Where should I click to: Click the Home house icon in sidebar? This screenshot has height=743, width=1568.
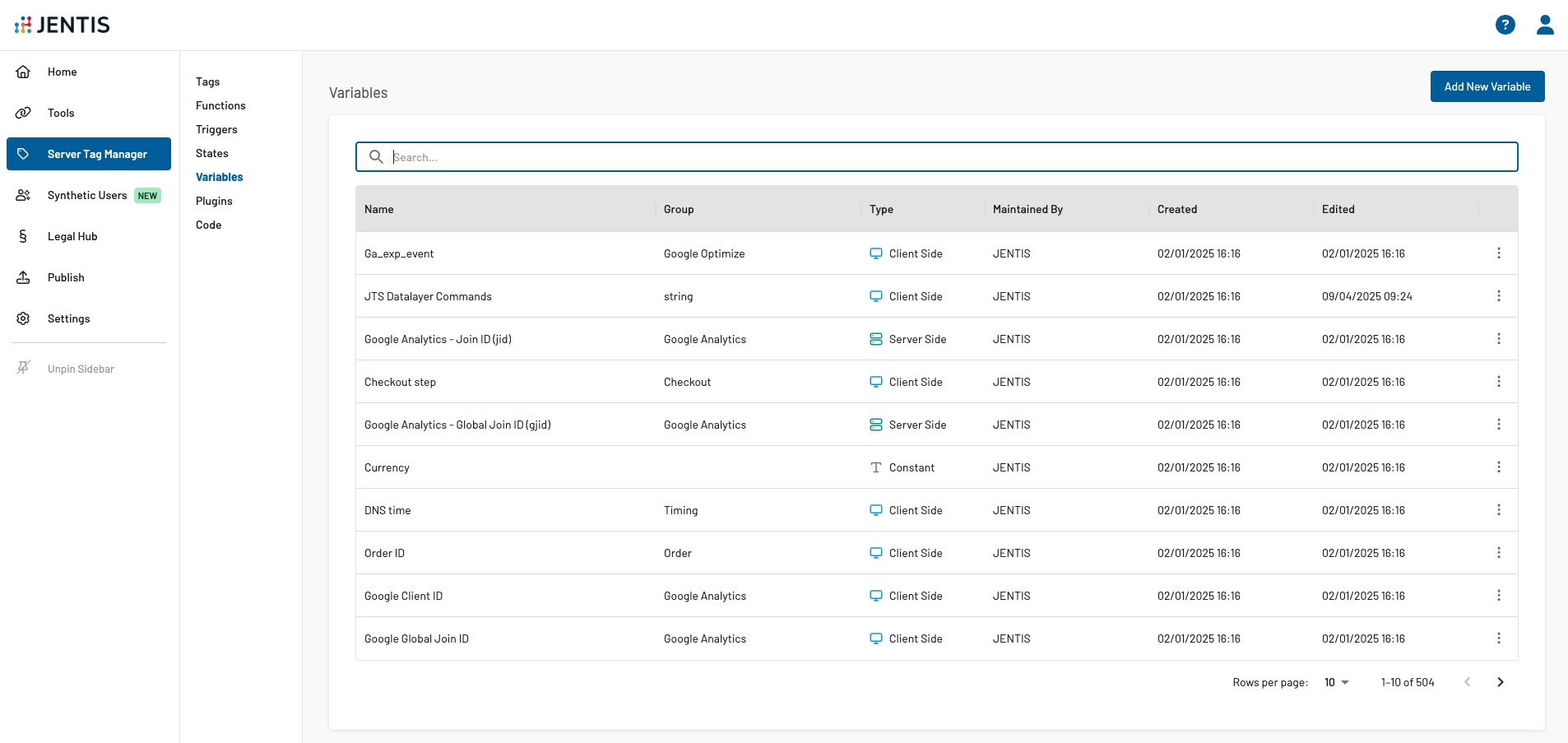click(24, 72)
